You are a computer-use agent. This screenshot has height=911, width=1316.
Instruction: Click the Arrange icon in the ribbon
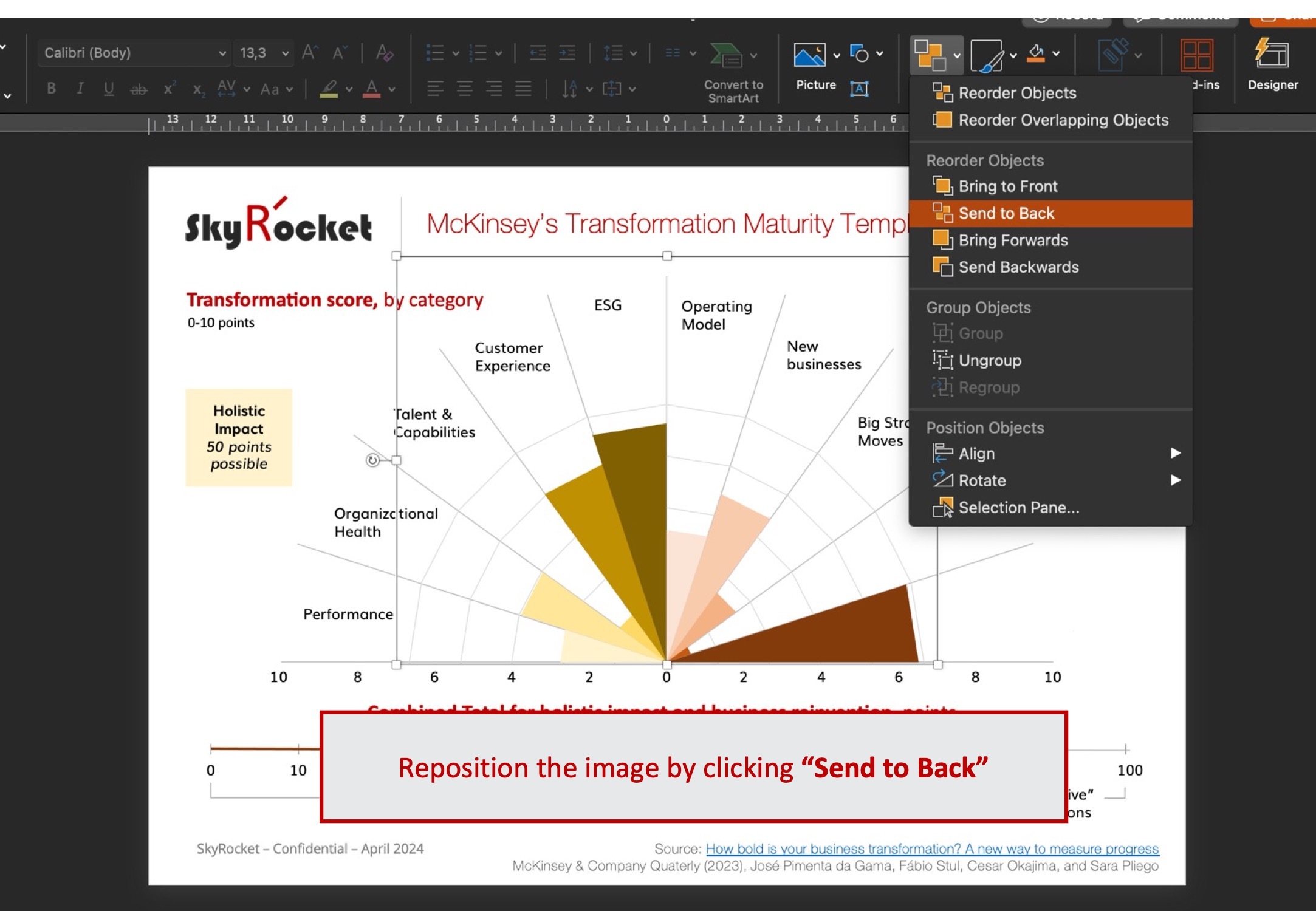930,55
